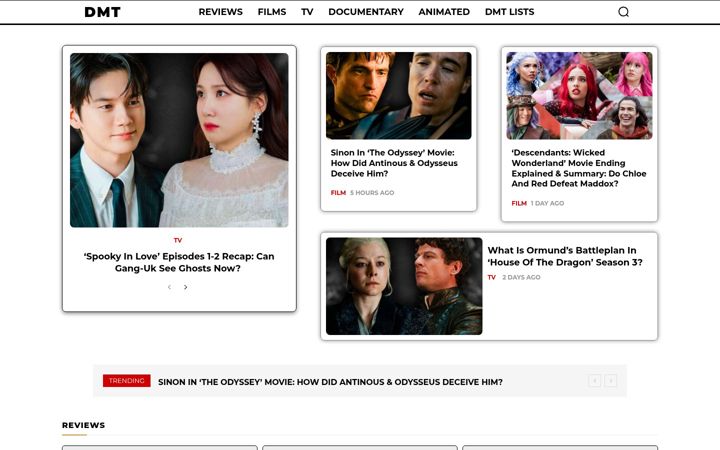This screenshot has height=450, width=720.
Task: Show previous featured slide arrow
Action: 169,287
